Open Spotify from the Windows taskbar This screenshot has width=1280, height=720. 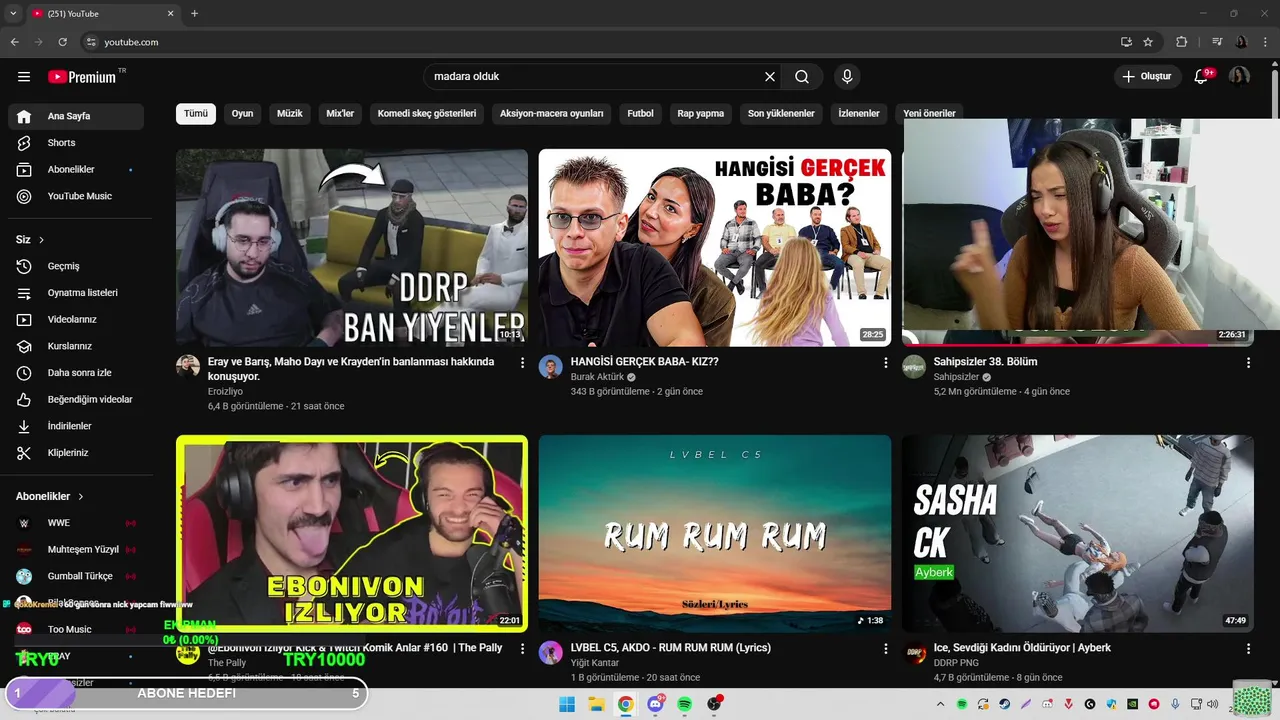click(685, 704)
